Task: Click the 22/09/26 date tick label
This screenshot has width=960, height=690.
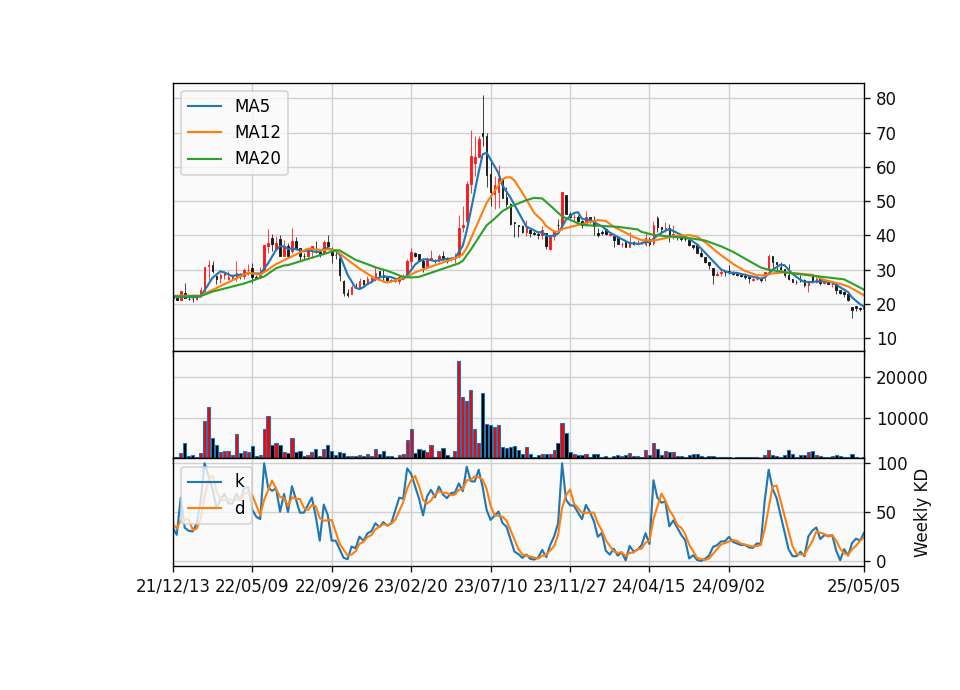Action: (332, 586)
